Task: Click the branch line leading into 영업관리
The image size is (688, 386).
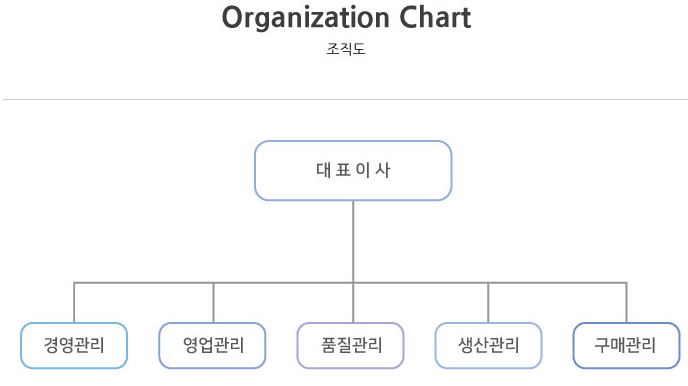Action: point(213,303)
